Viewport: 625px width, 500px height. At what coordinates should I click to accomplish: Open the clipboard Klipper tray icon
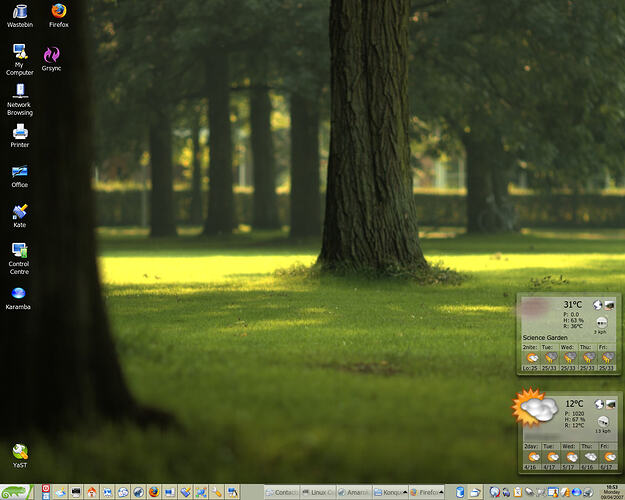point(518,492)
